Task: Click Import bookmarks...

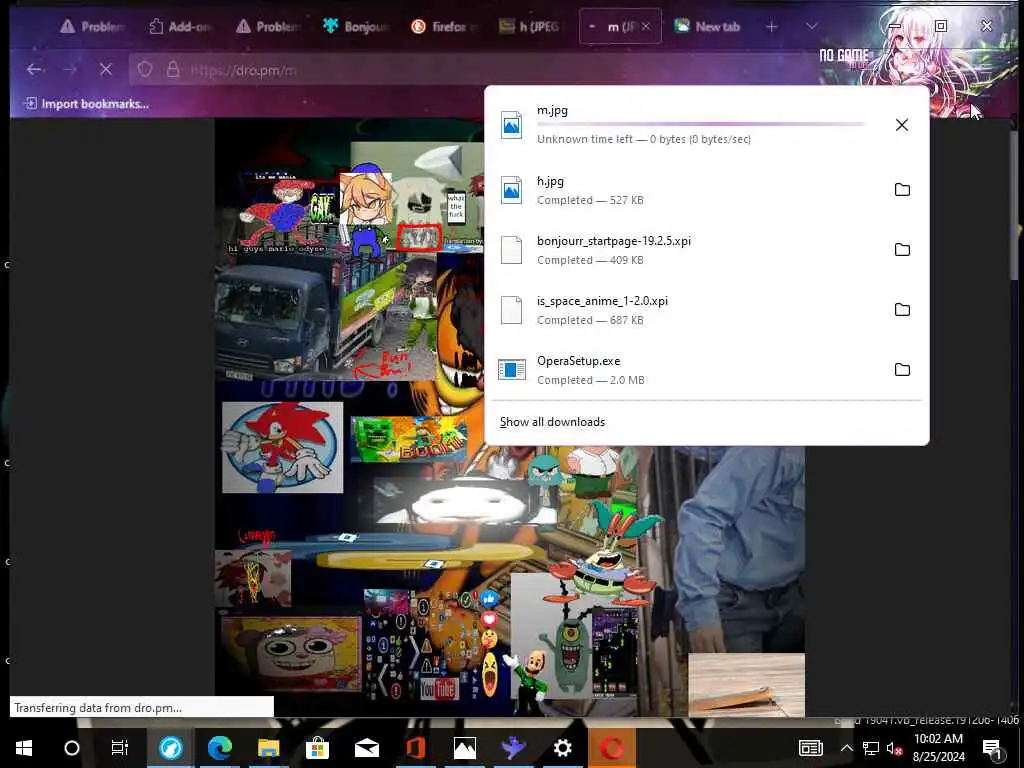Action: (x=86, y=104)
